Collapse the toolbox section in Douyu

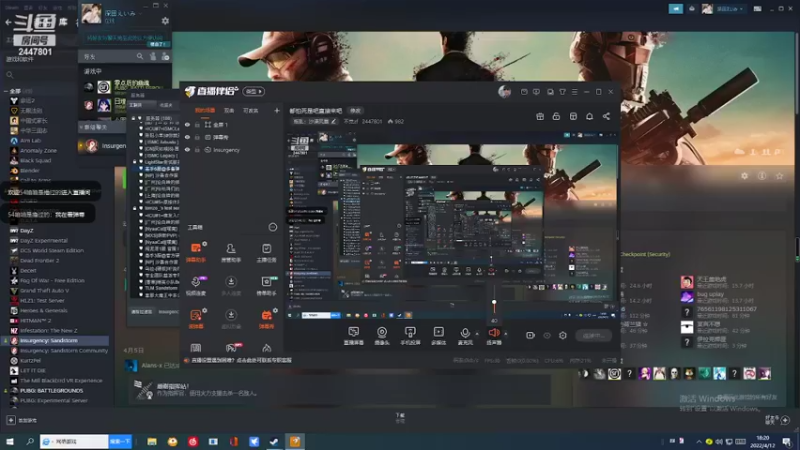coord(272,227)
